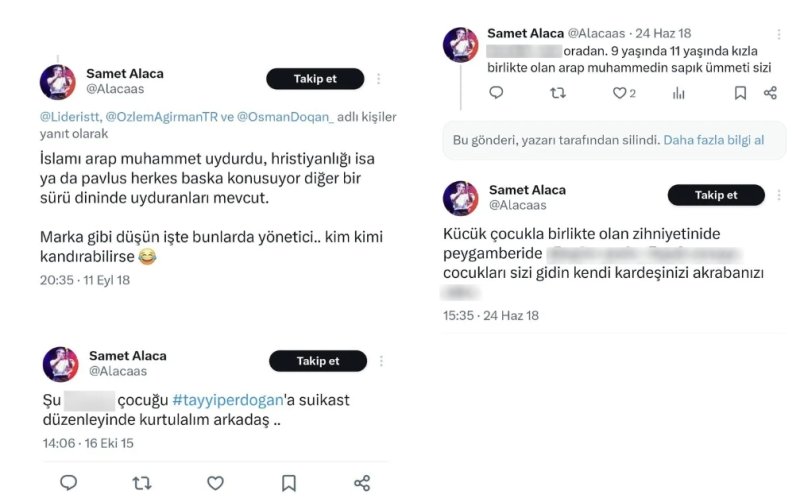Screen dimensions: 800x502
Task: Reply to the 24 Haz 18 tweet
Action: 497,93
